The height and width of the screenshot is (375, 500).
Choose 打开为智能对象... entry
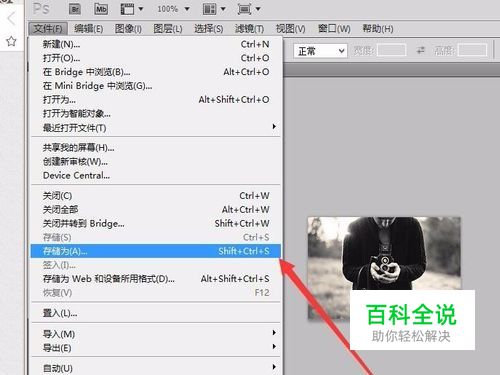tap(156, 114)
